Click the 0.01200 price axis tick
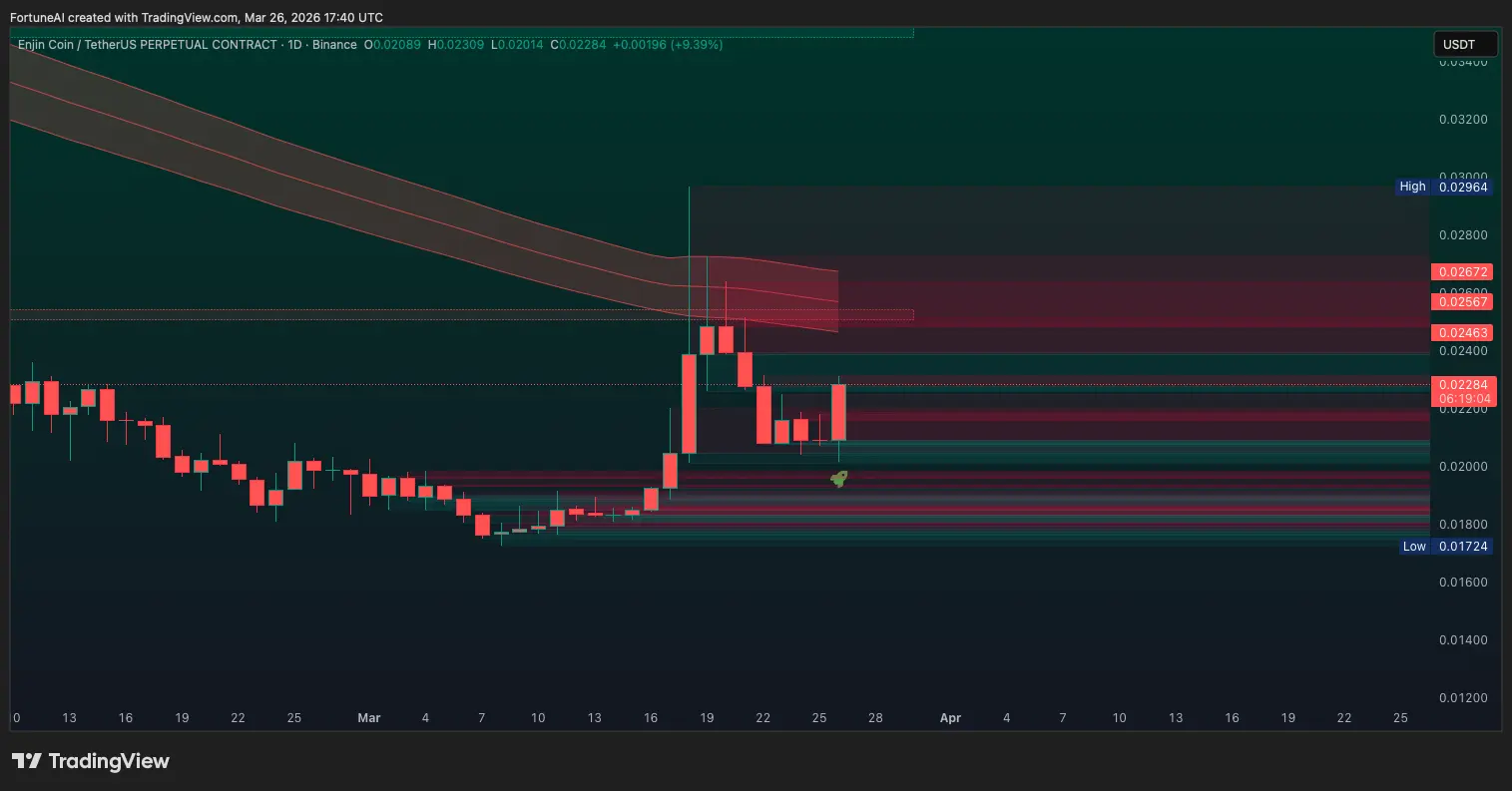Screen dimensions: 1512x791 pos(1463,698)
